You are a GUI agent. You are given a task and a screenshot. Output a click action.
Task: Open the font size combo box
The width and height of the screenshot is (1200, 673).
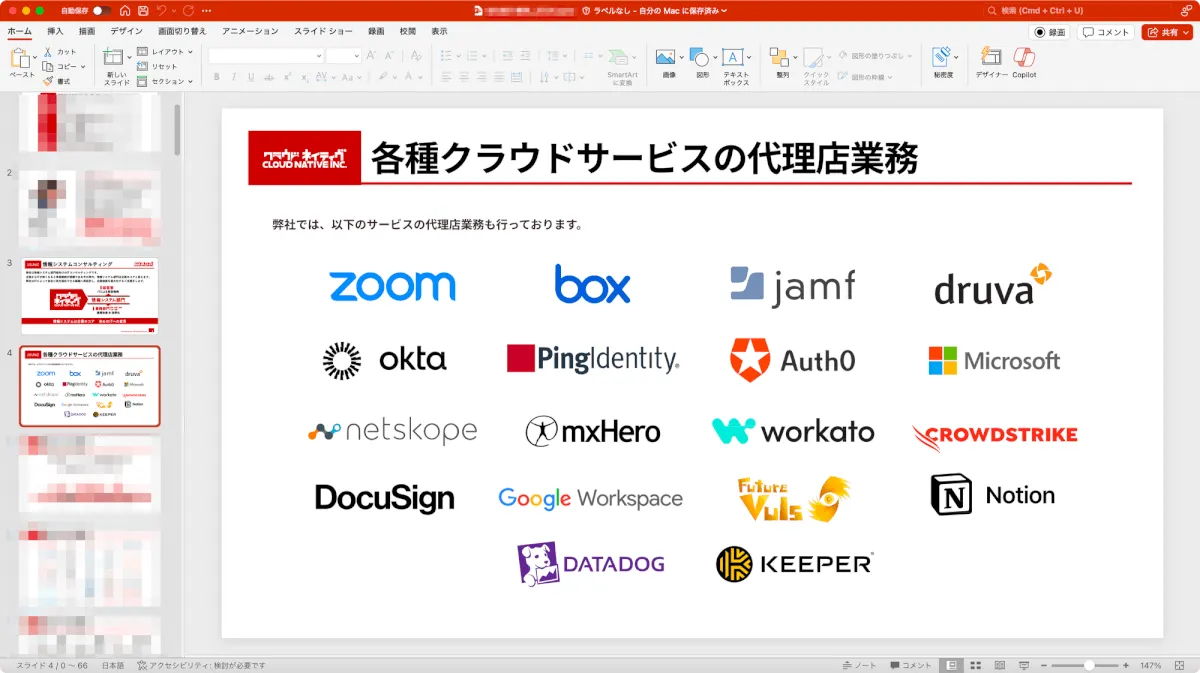(x=343, y=56)
